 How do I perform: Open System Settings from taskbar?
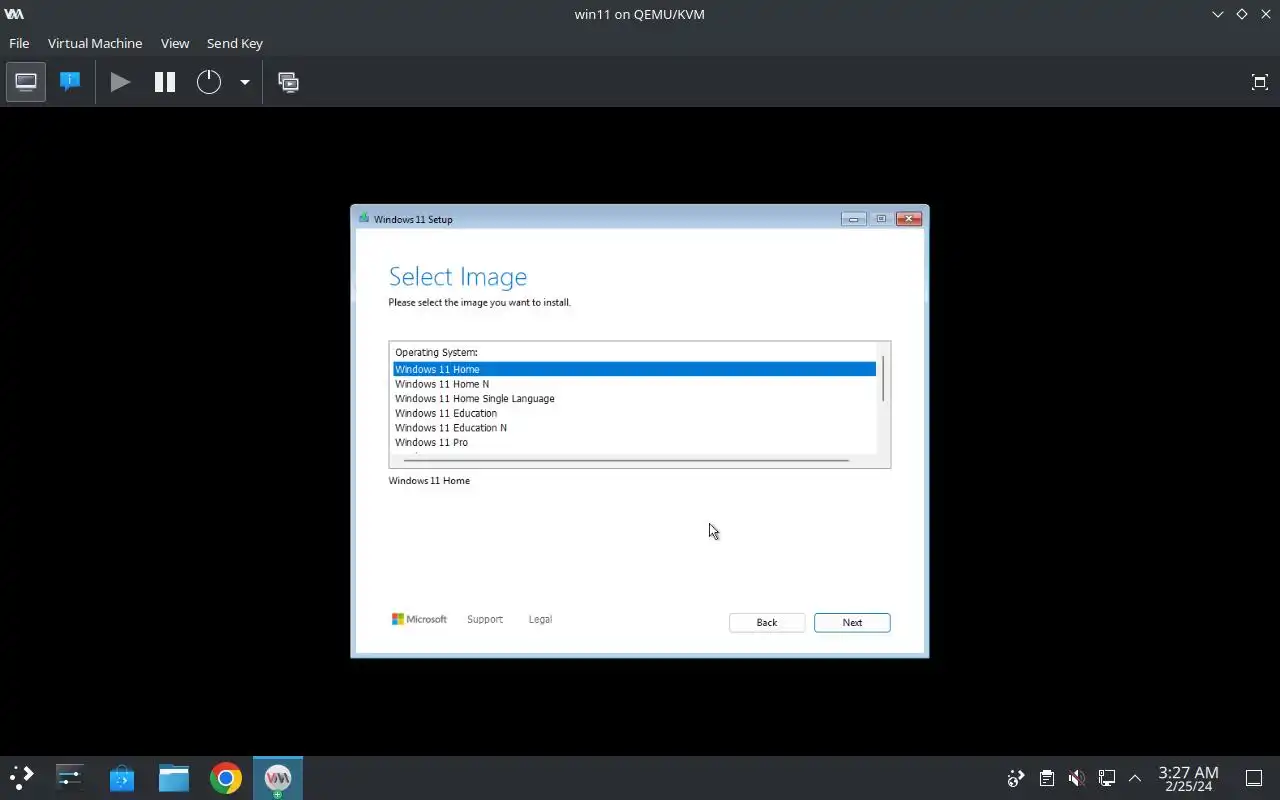tap(70, 778)
